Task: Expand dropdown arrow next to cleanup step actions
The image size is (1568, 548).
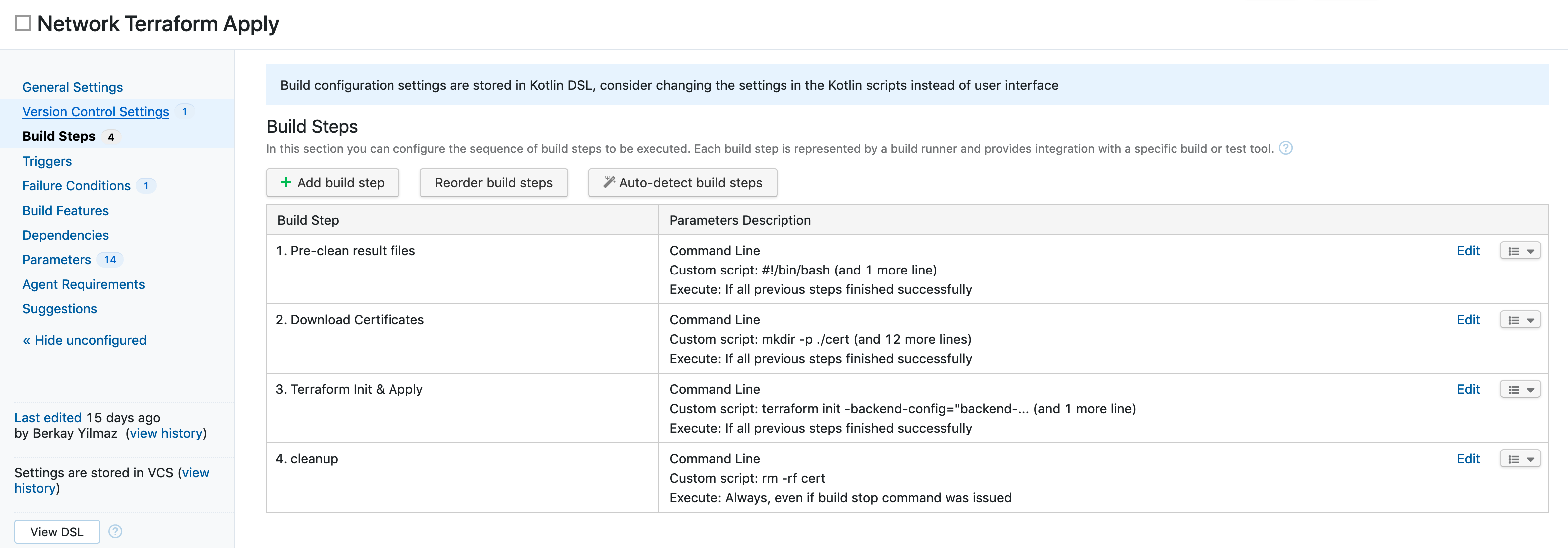Action: (x=1531, y=459)
